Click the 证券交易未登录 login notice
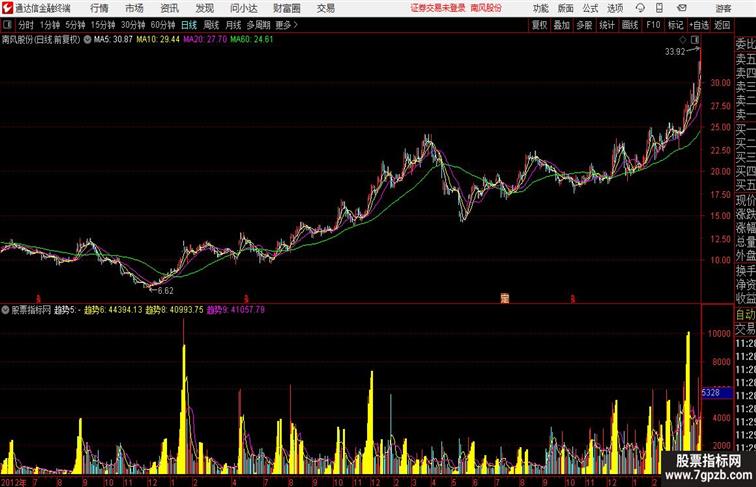Viewport: 756px width, 487px height. pyautogui.click(x=438, y=8)
